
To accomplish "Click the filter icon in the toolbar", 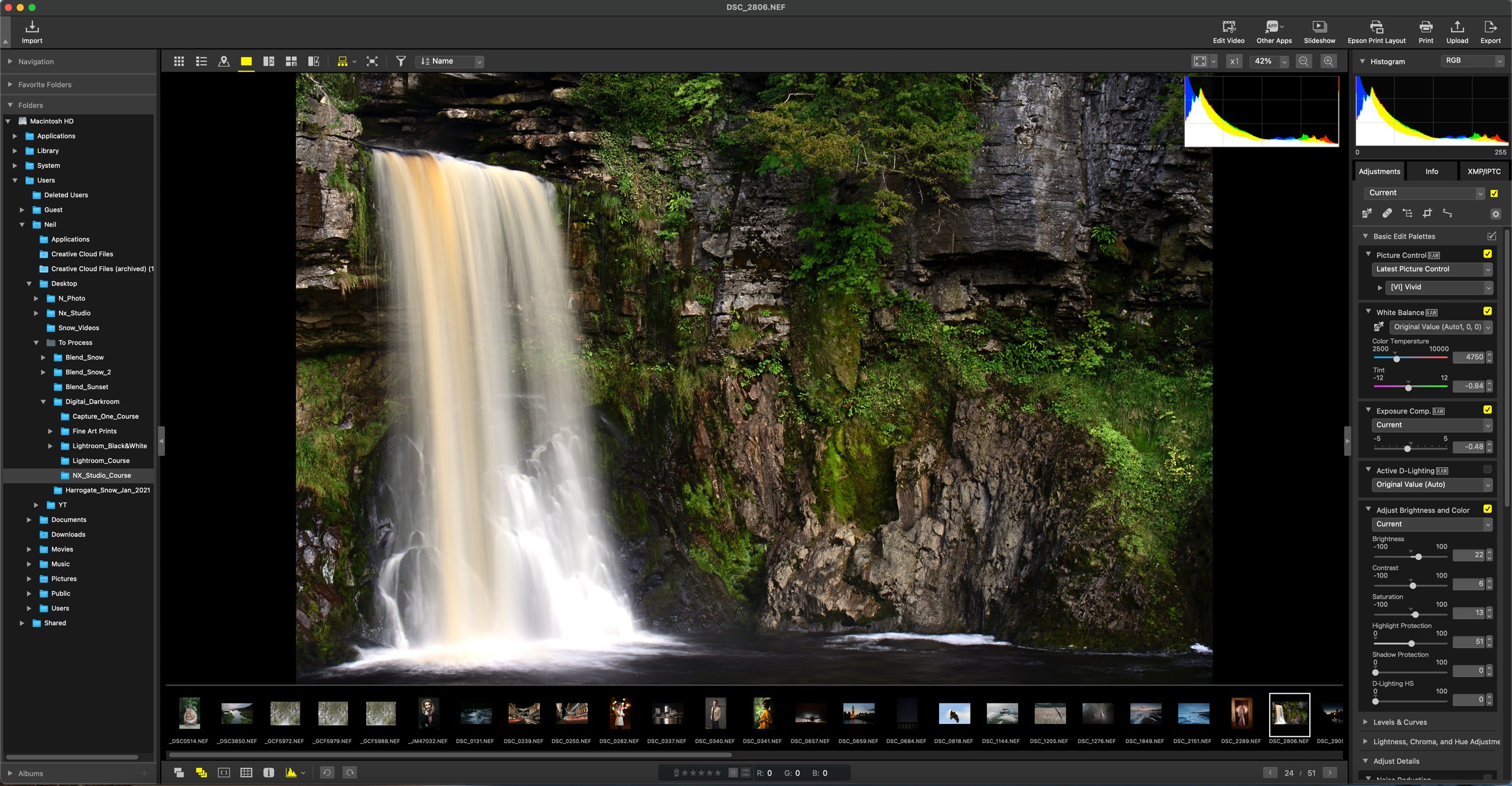I will coord(400,61).
